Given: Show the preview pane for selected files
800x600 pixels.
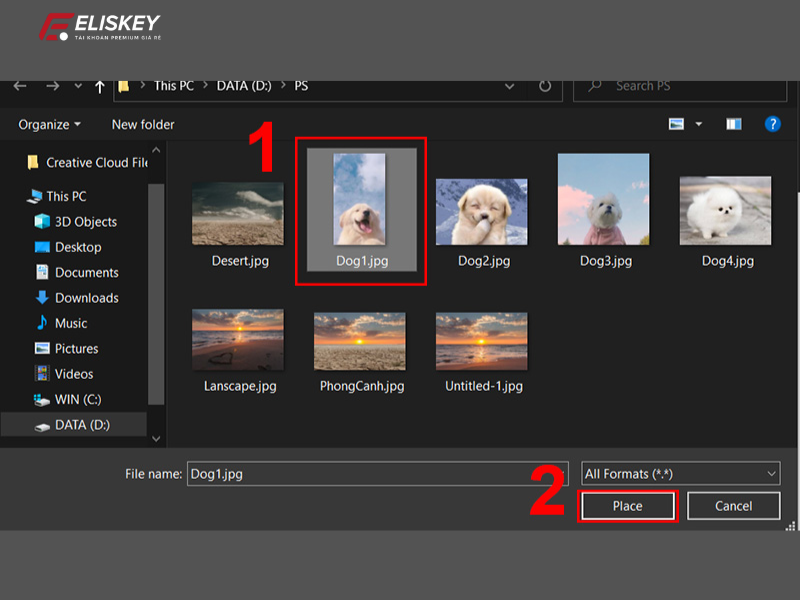Looking at the screenshot, I should pos(733,124).
